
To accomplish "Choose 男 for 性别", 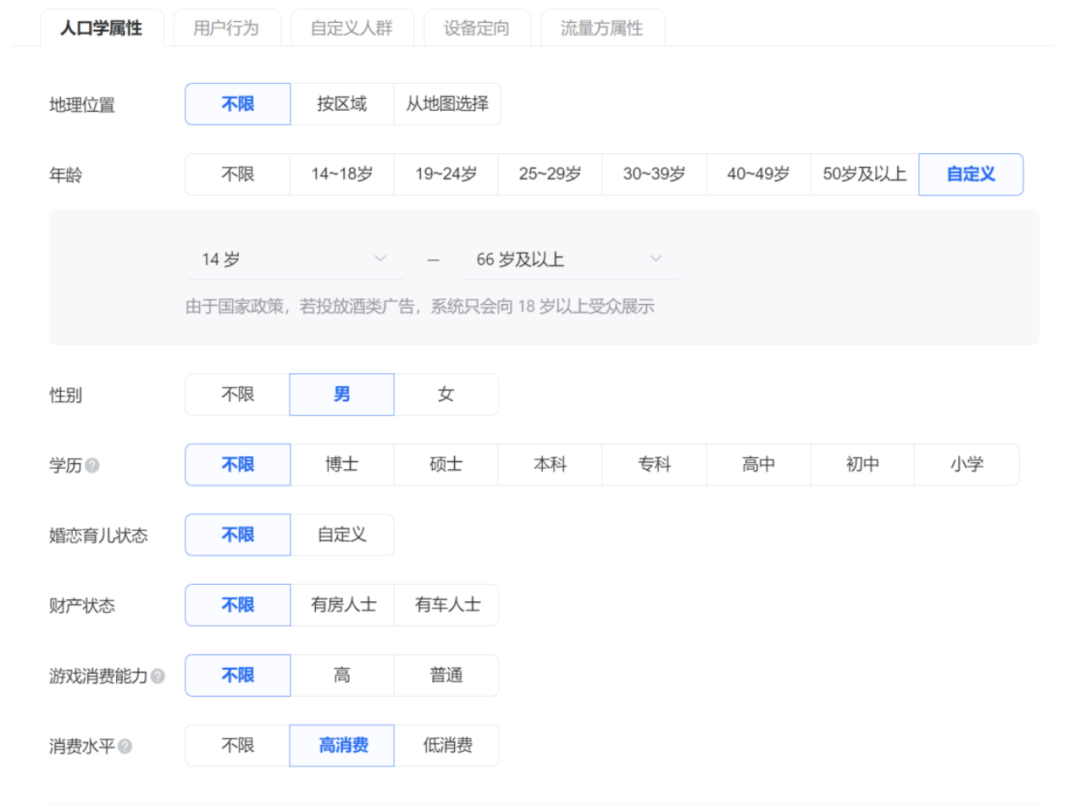I will click(342, 395).
